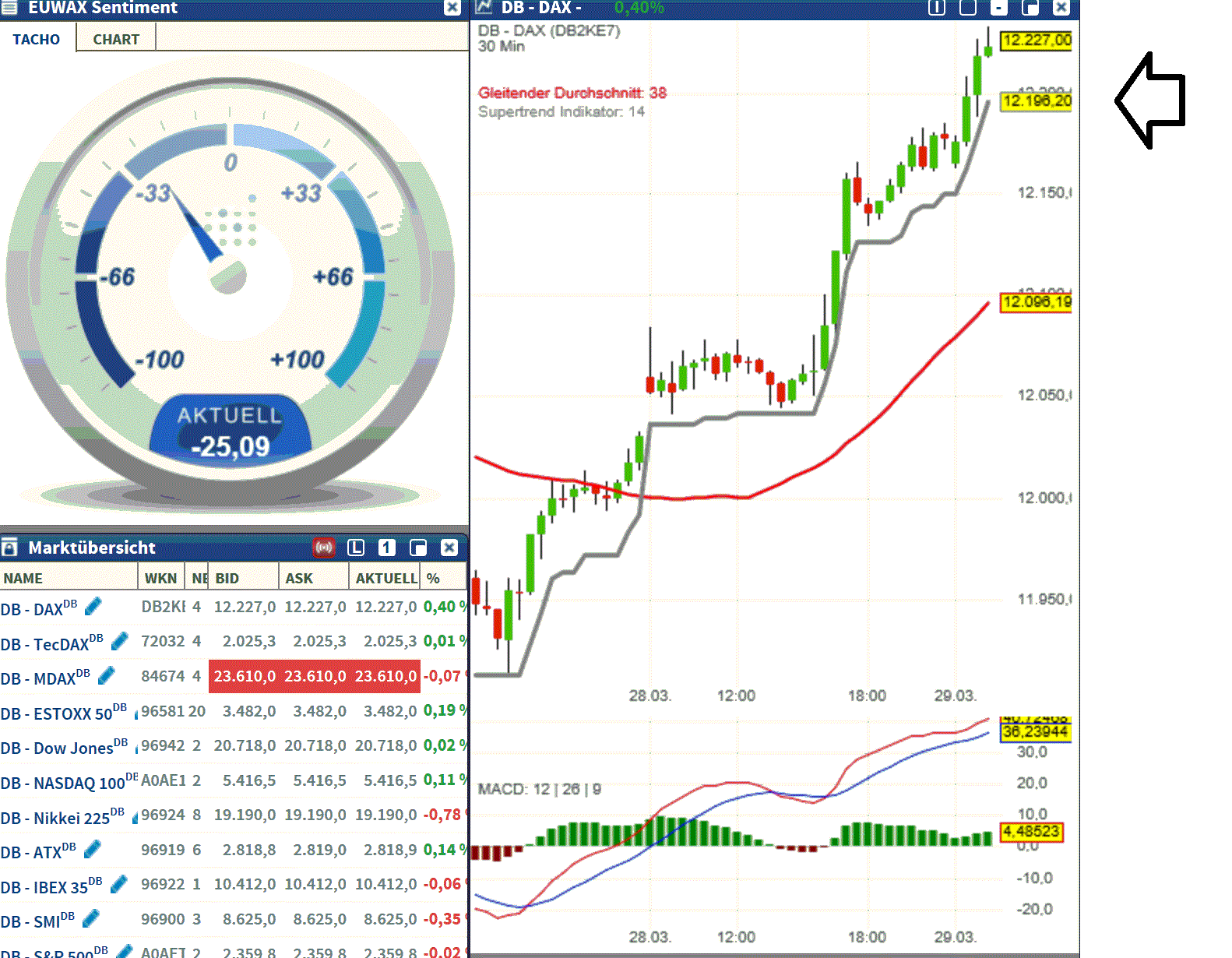Close the EUWAX Sentiment panel
The height and width of the screenshot is (958, 1232).
pos(452,8)
